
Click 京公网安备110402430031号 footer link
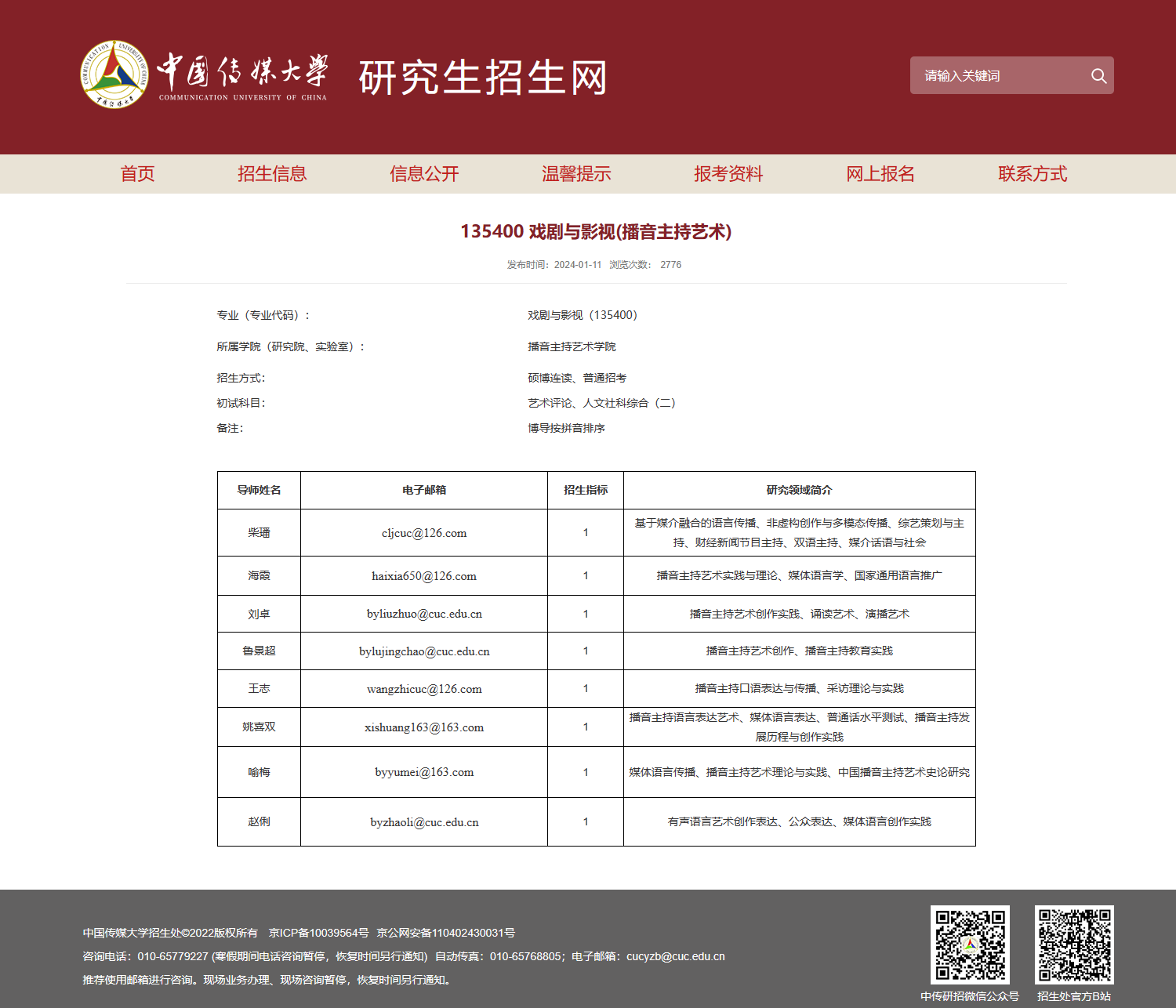(x=445, y=933)
